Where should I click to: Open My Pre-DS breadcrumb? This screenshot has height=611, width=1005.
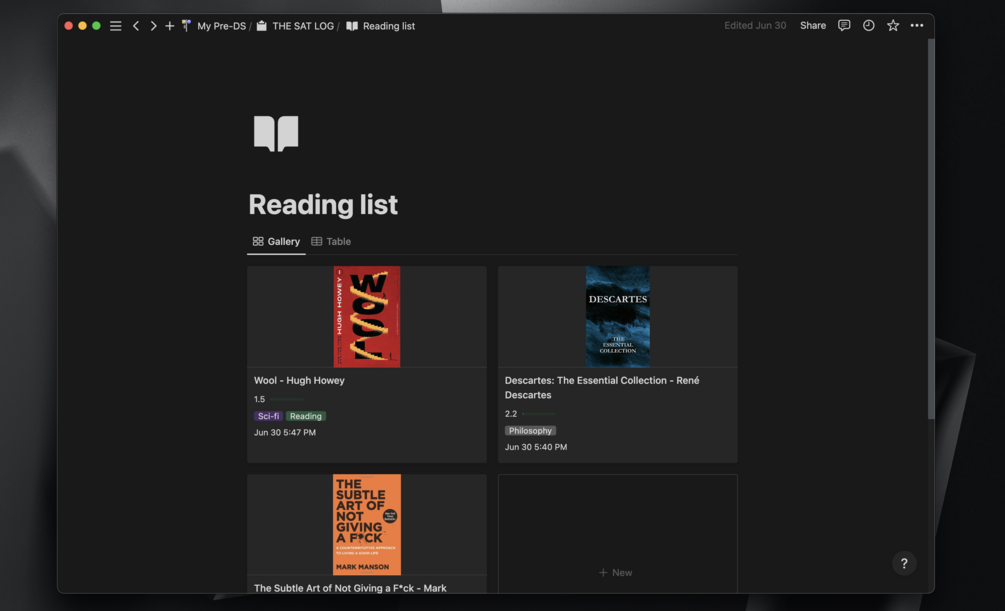click(221, 26)
